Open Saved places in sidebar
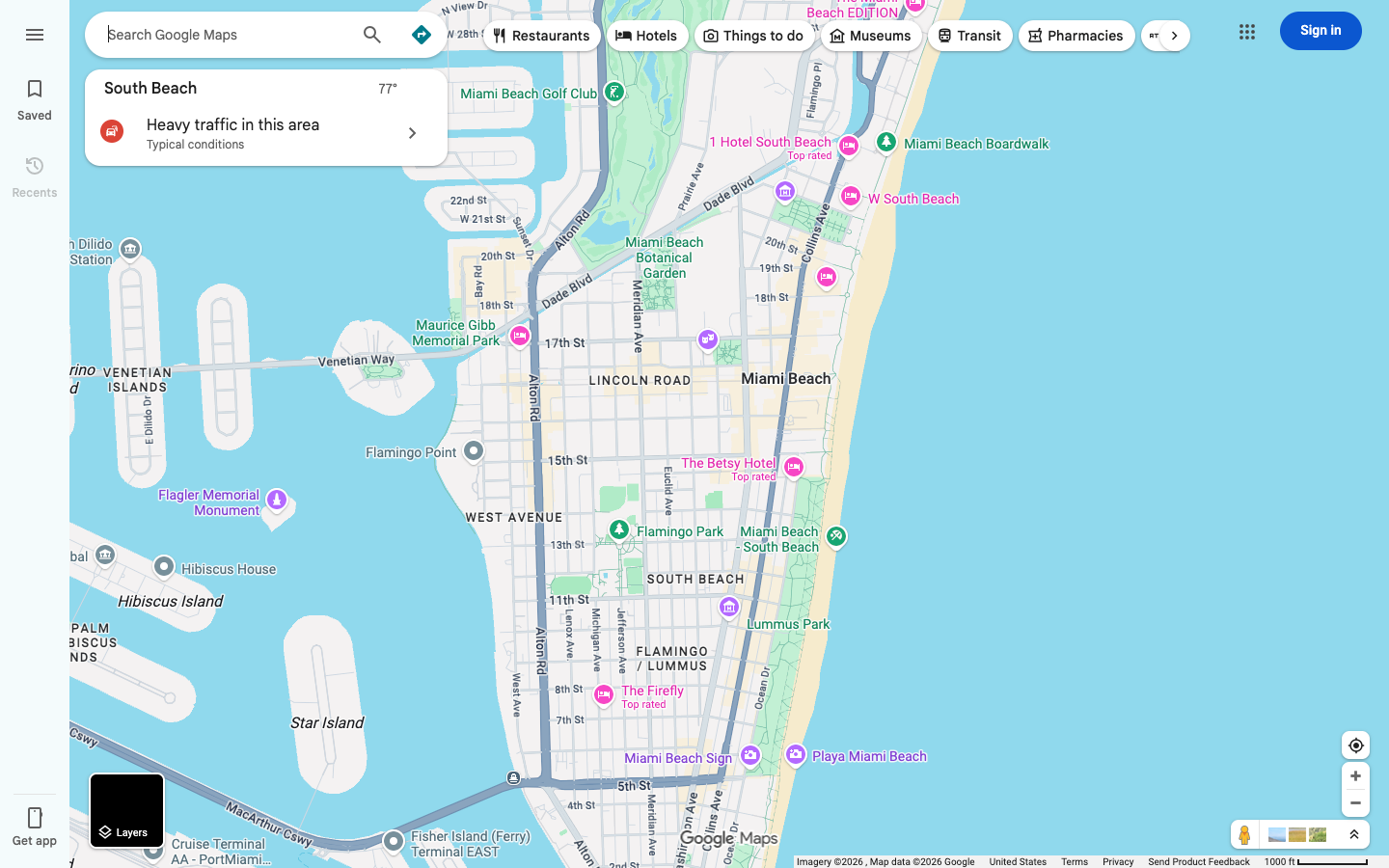The image size is (1389, 868). point(35,100)
